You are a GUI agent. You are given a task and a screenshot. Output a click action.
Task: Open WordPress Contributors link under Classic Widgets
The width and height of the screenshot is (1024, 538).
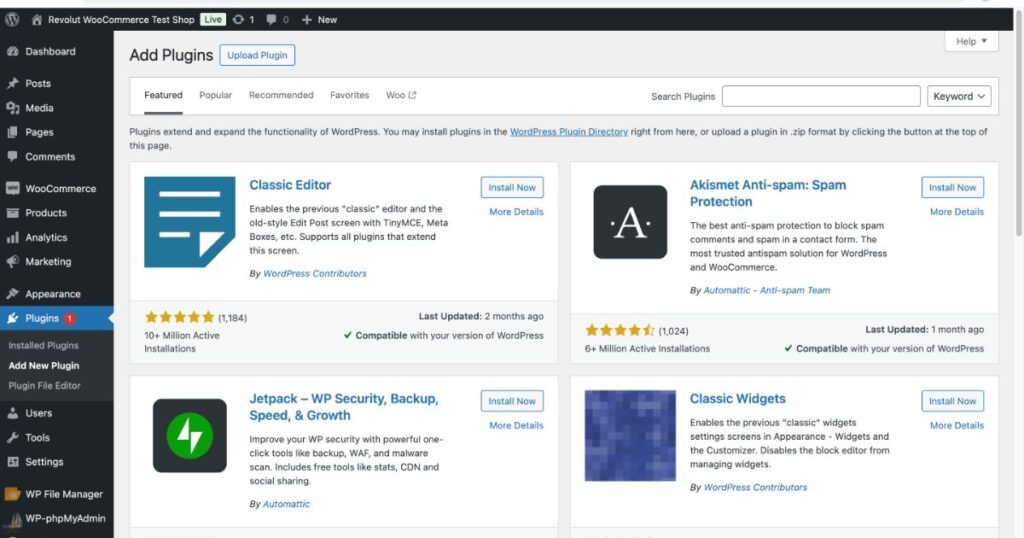(x=755, y=487)
